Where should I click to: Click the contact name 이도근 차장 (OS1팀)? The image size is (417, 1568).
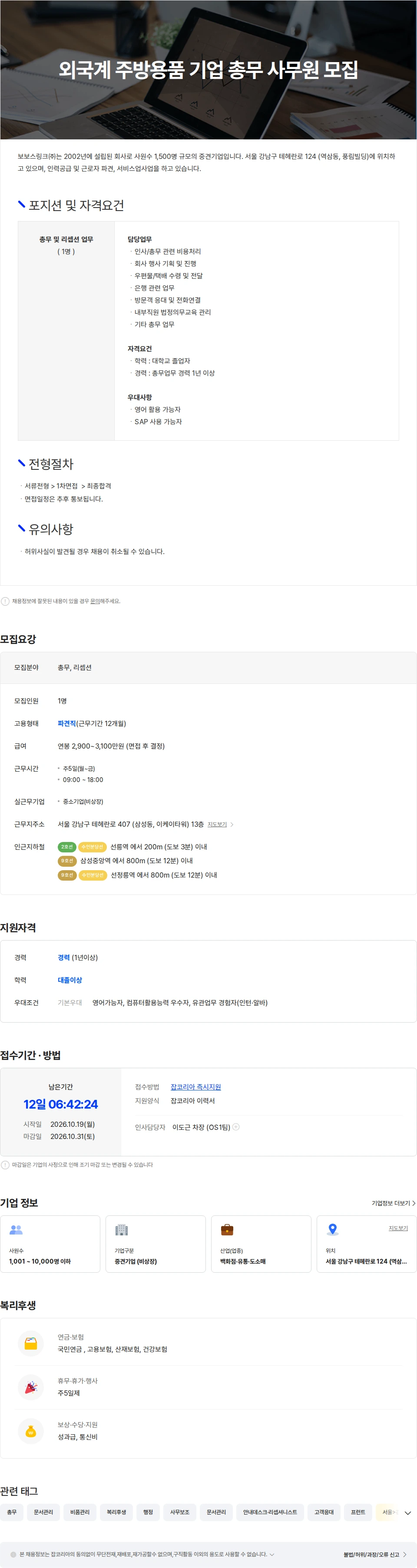click(201, 1127)
